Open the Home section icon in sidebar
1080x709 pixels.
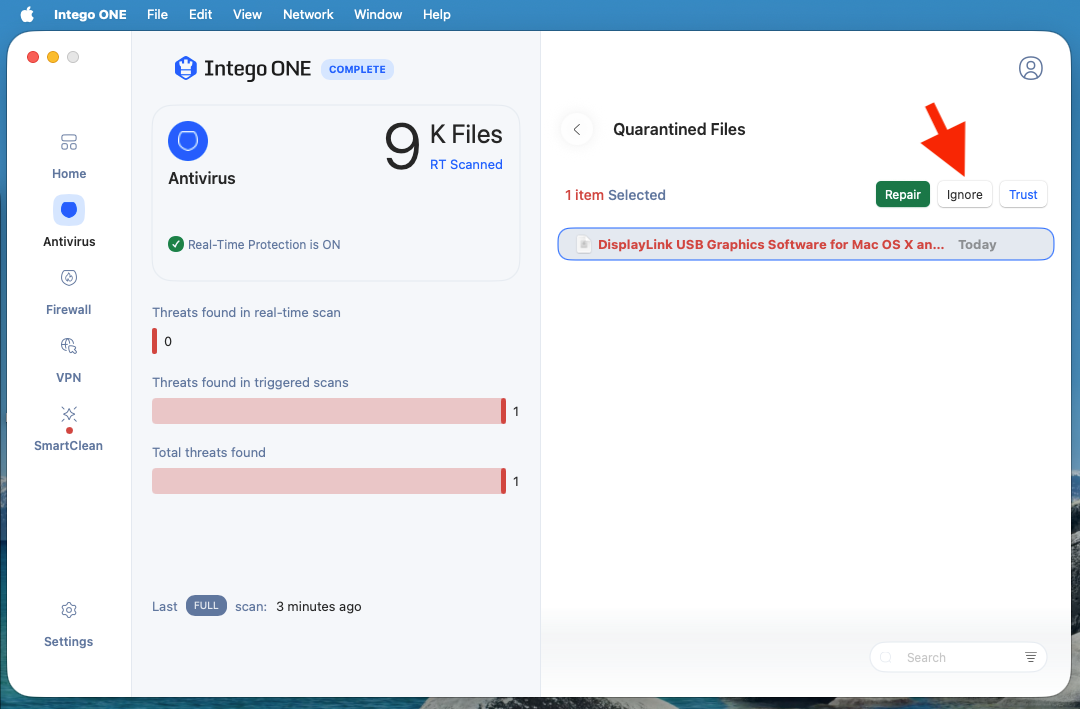[x=69, y=143]
